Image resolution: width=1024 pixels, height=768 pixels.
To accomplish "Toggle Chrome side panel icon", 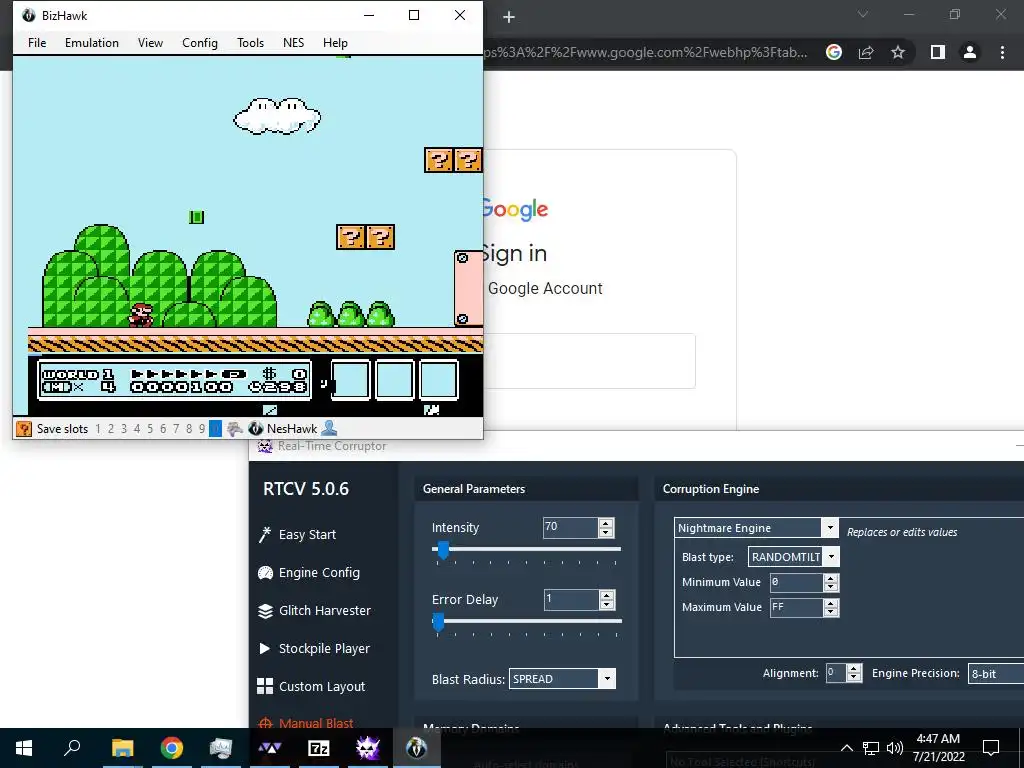I will click(x=938, y=52).
